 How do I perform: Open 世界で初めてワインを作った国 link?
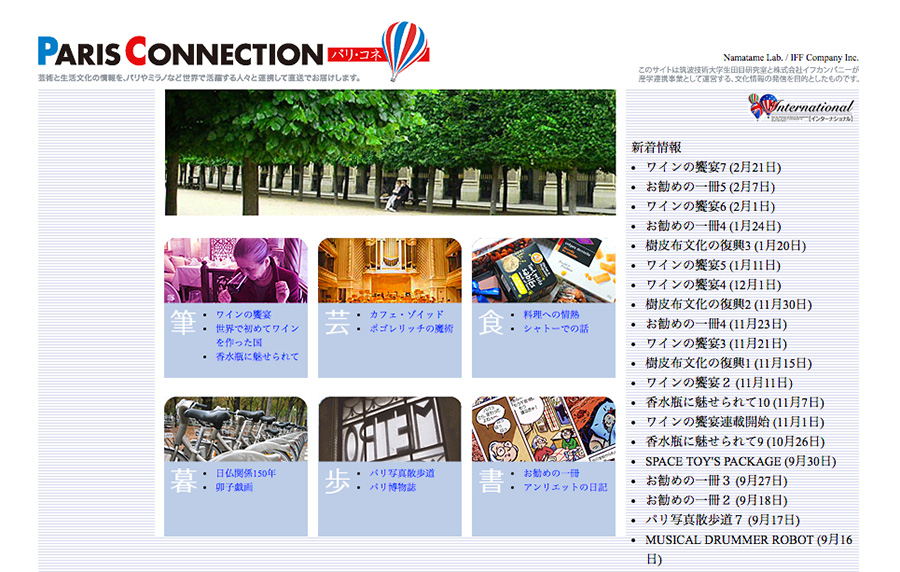point(257,335)
